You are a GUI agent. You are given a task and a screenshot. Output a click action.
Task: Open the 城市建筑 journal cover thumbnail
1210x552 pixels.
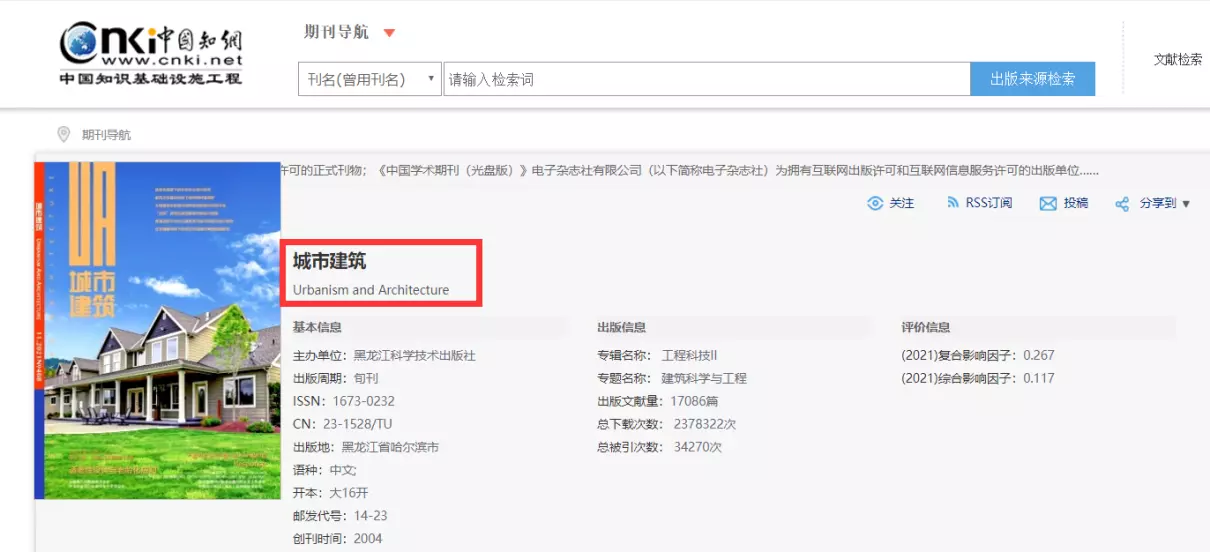click(158, 330)
